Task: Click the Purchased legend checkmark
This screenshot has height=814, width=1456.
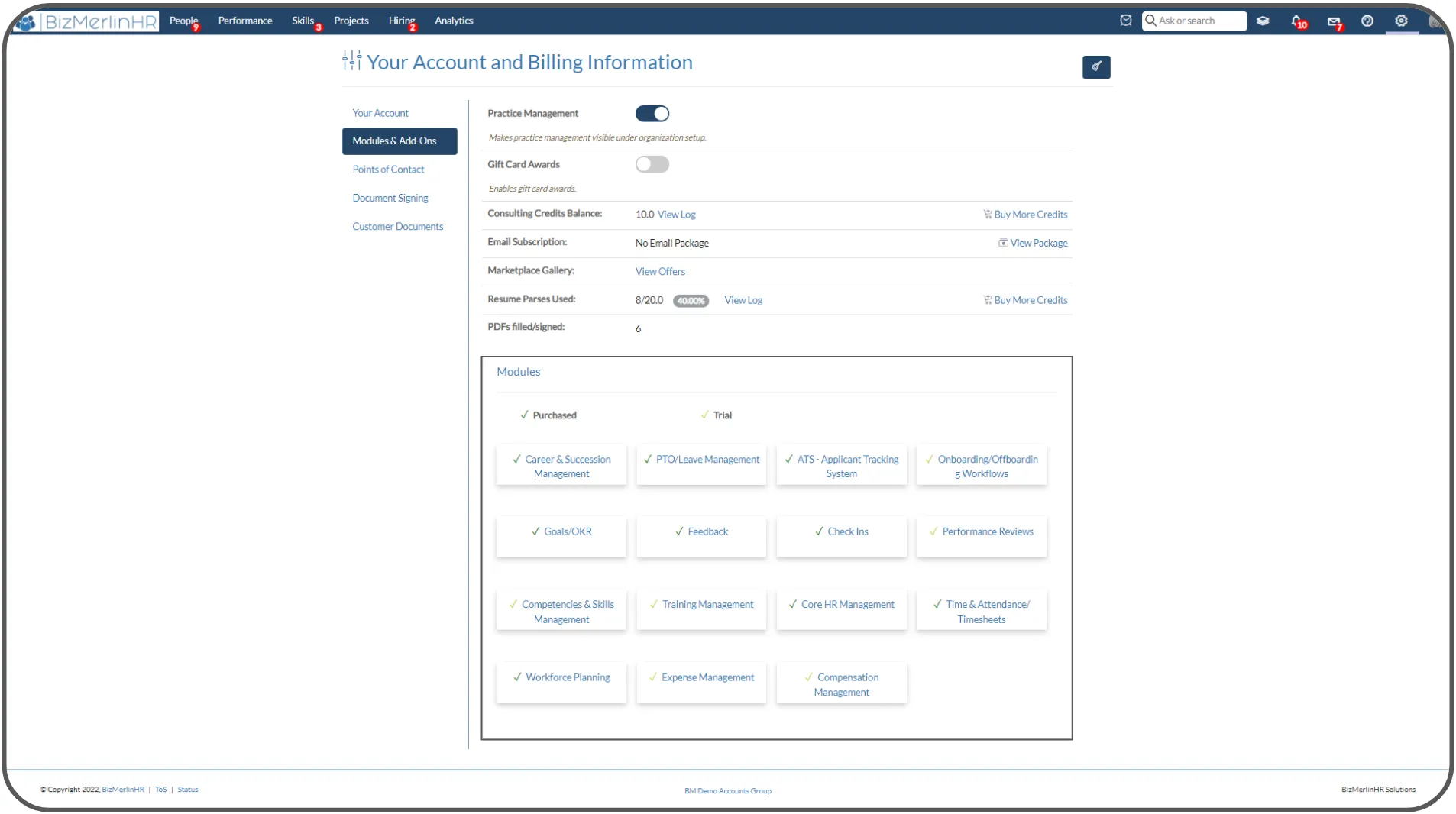Action: click(x=524, y=415)
